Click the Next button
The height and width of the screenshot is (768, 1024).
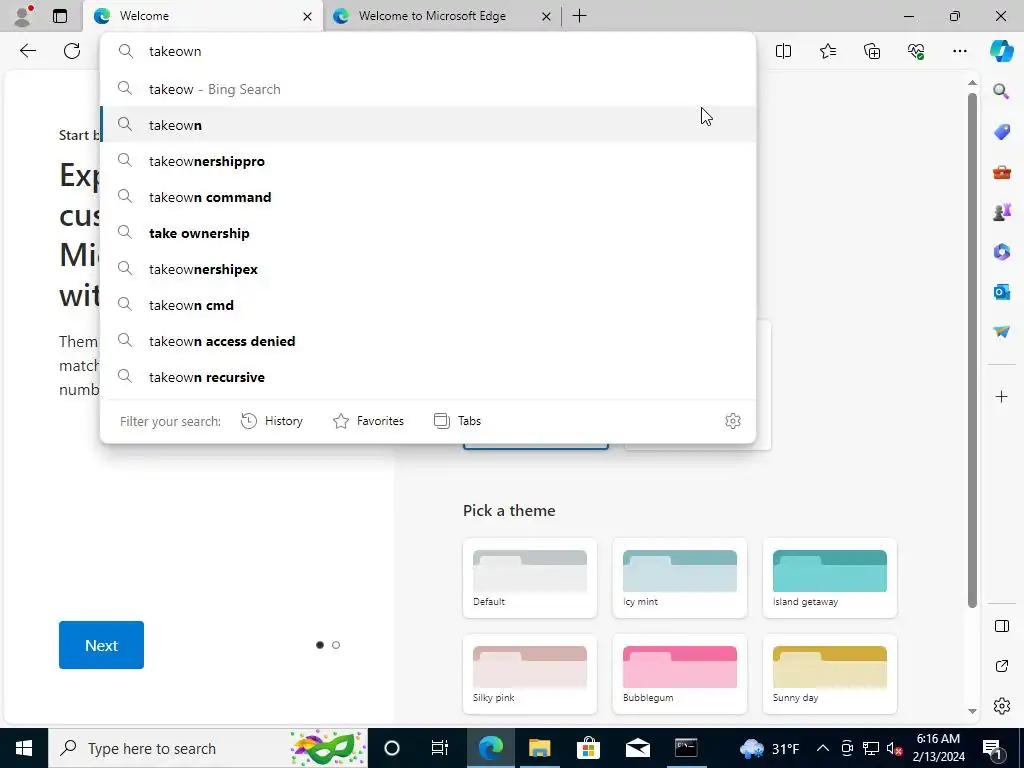[101, 645]
